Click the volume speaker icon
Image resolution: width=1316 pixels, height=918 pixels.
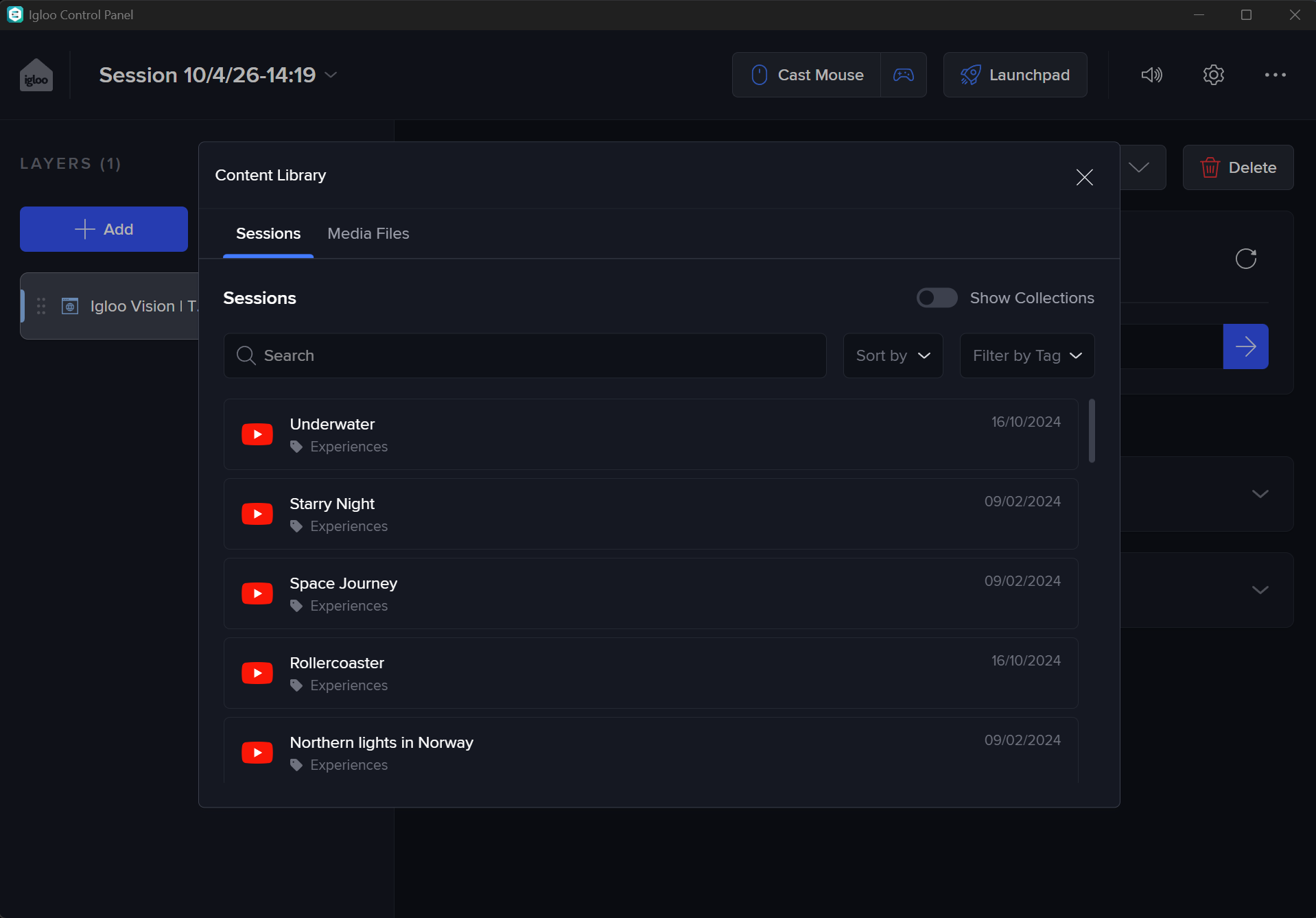click(1151, 75)
